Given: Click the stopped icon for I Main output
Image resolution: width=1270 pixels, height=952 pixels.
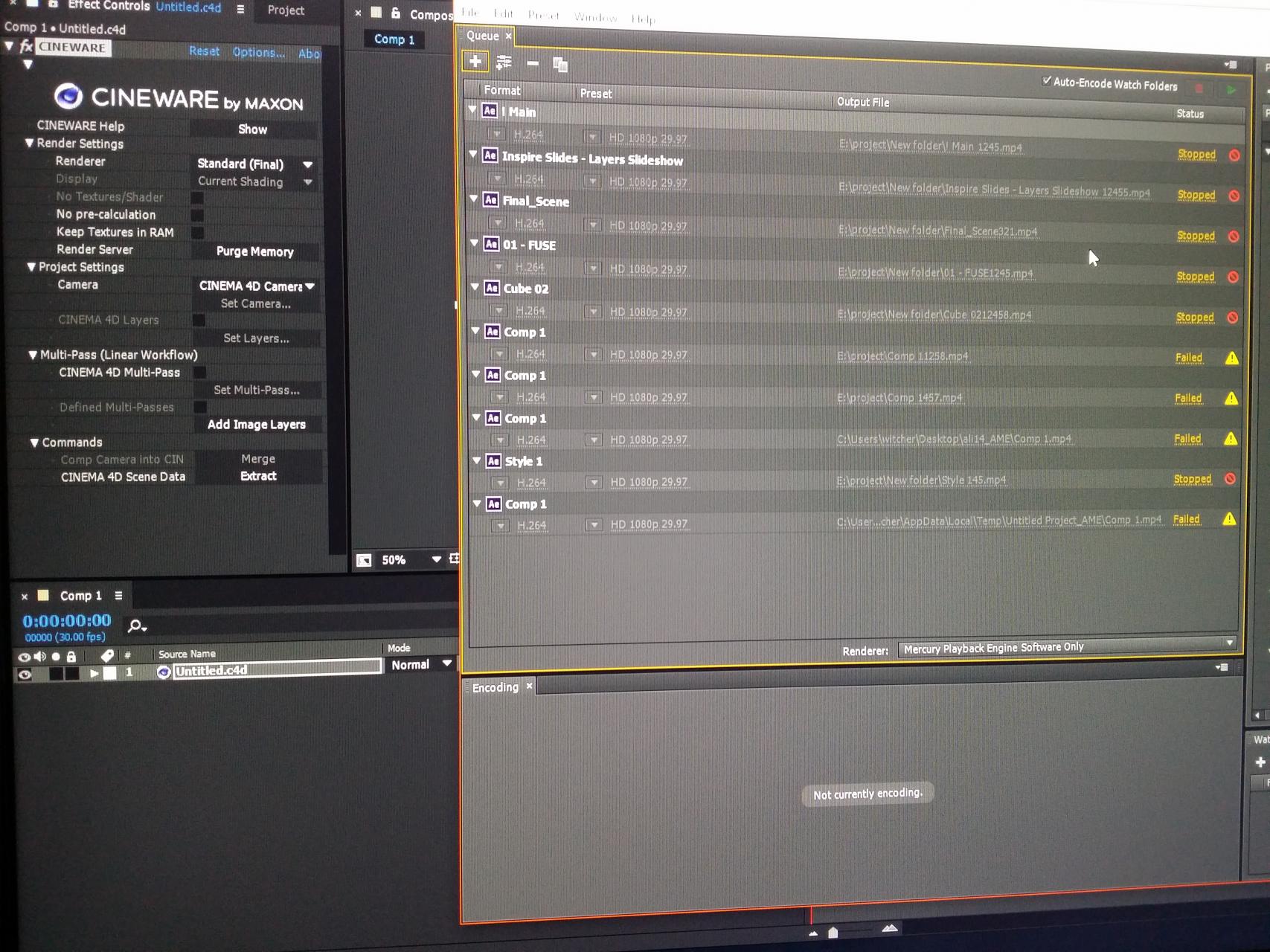Looking at the screenshot, I should [1234, 155].
